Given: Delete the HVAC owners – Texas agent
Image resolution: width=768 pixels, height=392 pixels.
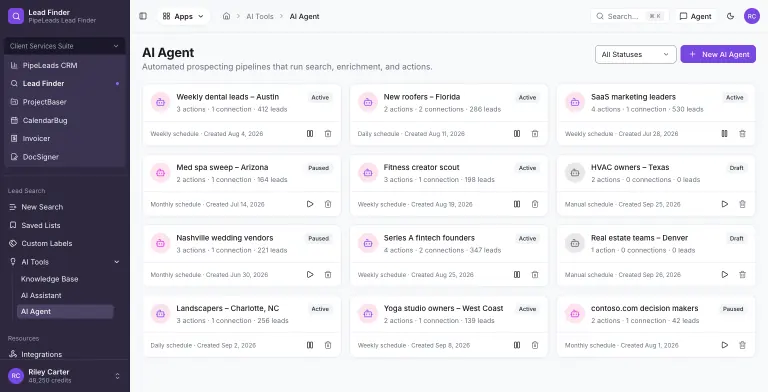Looking at the screenshot, I should (x=743, y=204).
